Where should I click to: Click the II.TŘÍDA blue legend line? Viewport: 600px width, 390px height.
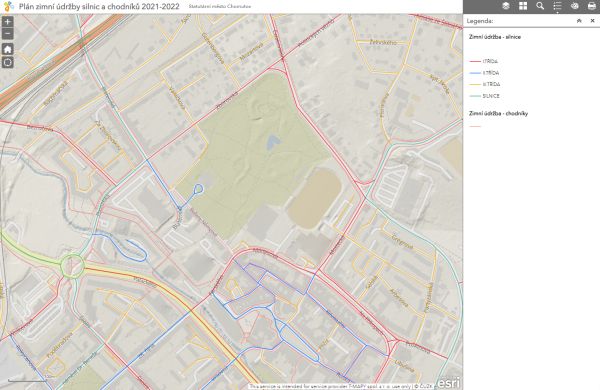tap(475, 73)
